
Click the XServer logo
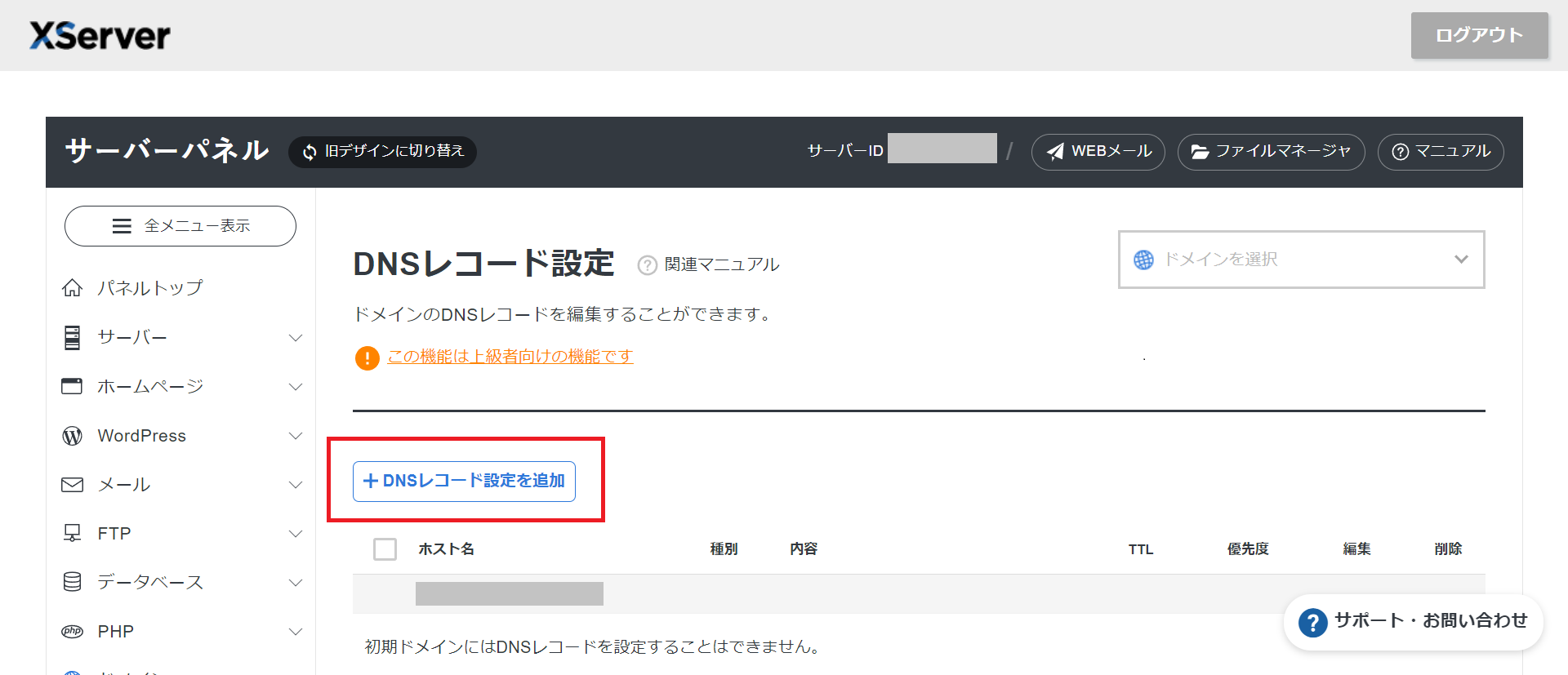click(x=100, y=35)
